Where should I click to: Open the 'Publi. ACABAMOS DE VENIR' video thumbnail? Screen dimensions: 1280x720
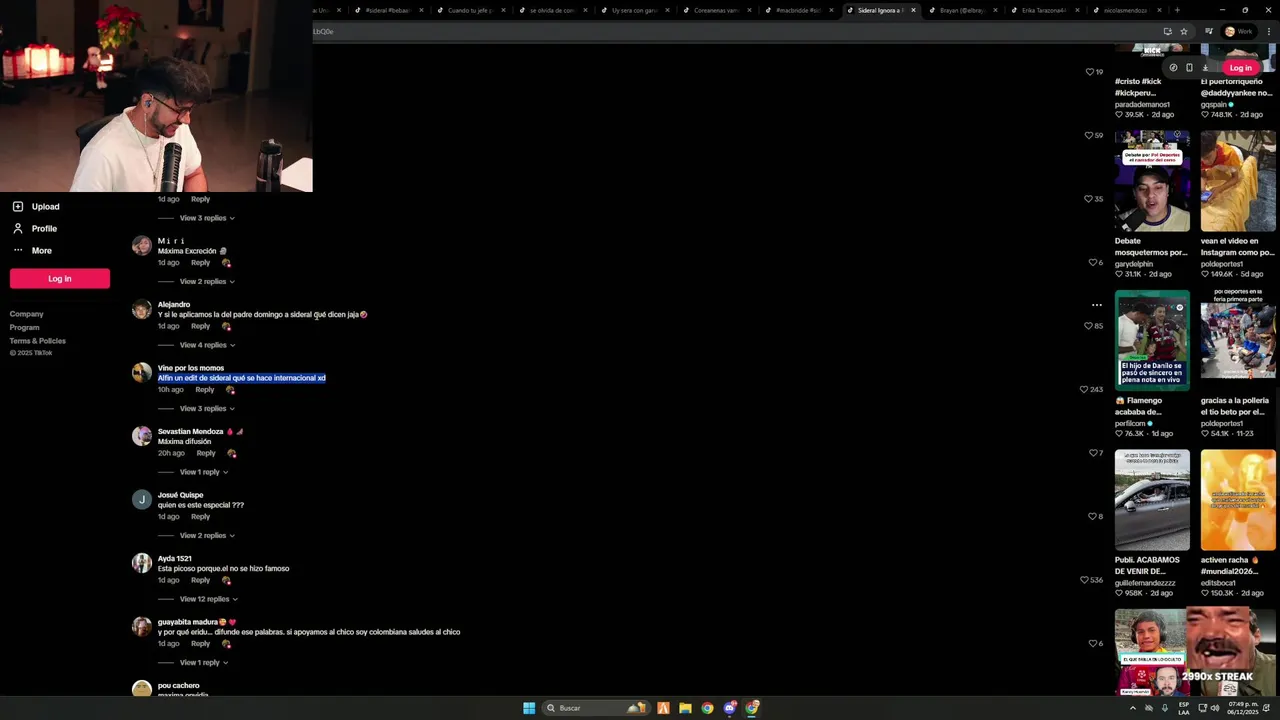(x=1152, y=500)
